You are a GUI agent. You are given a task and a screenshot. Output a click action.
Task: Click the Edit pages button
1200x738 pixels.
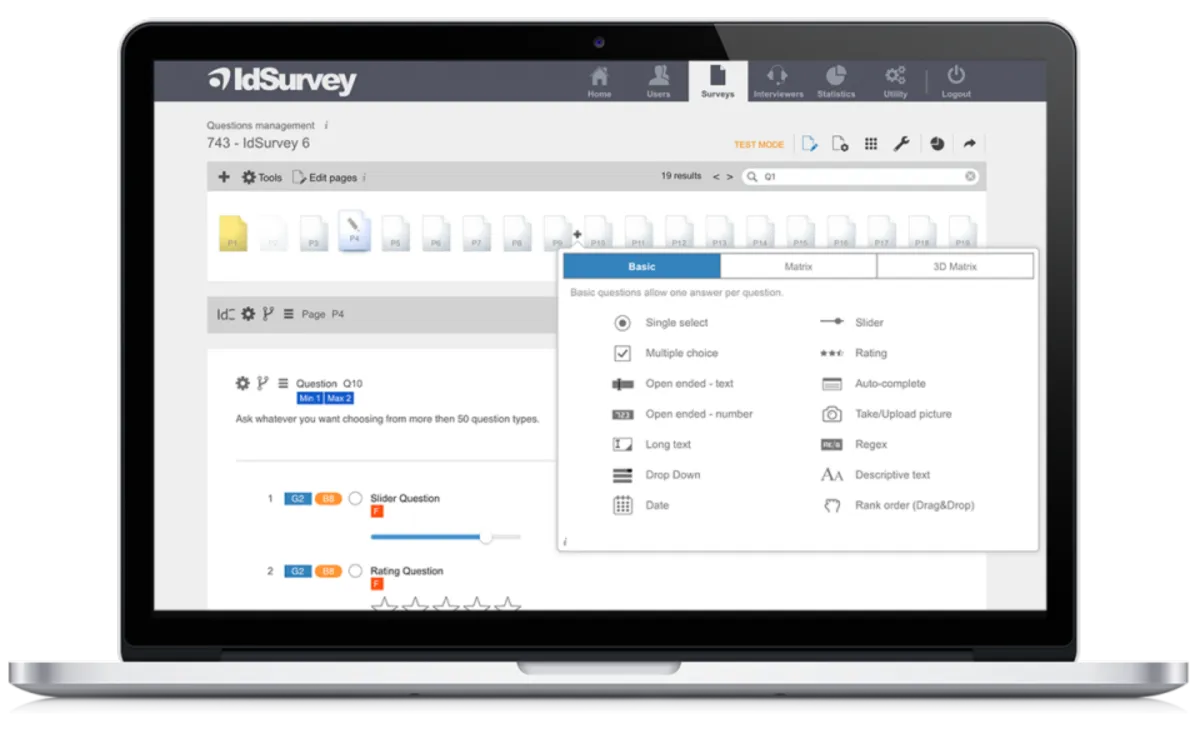pyautogui.click(x=325, y=177)
